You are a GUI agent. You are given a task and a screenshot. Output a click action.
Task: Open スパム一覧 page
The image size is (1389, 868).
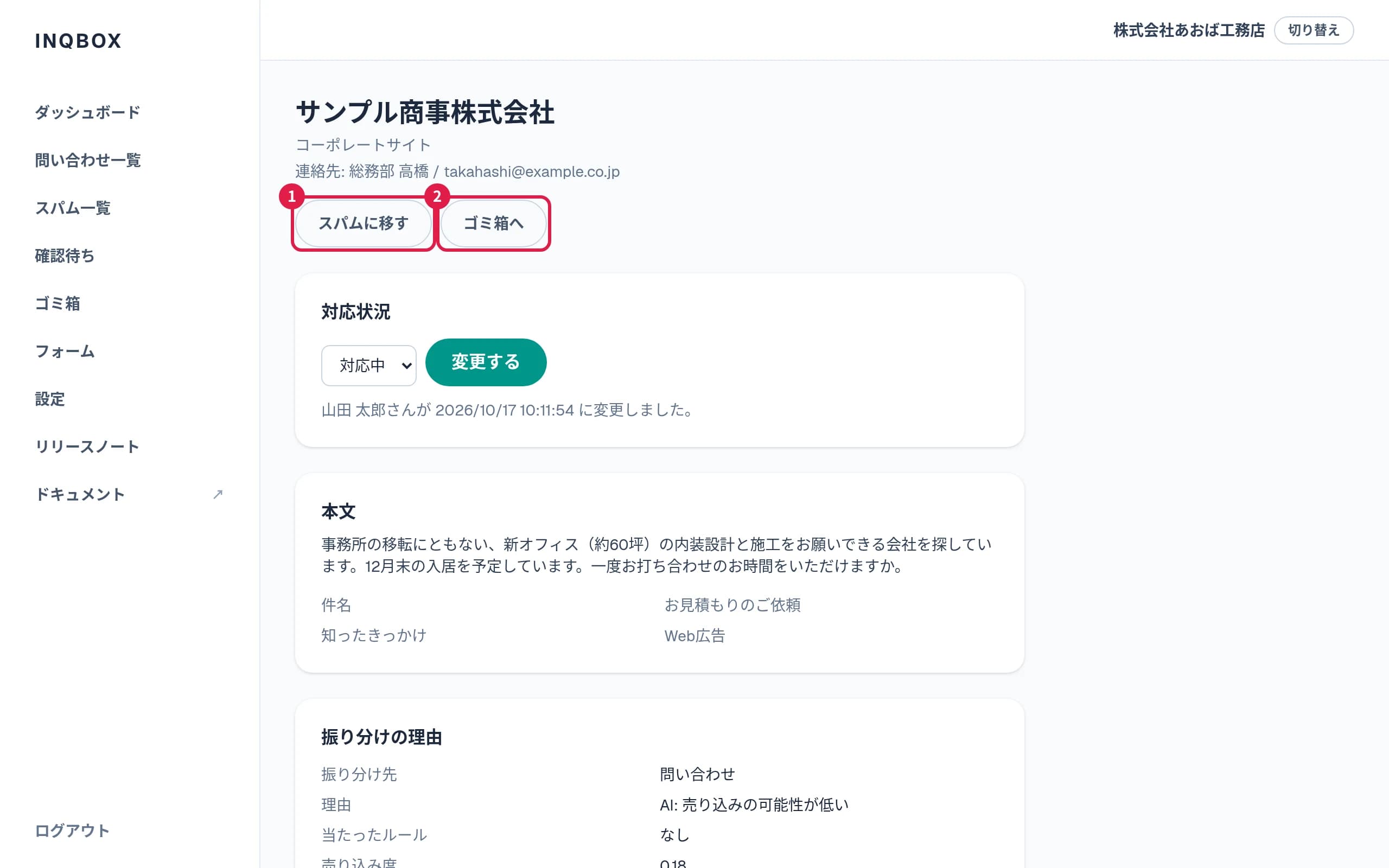(x=73, y=207)
